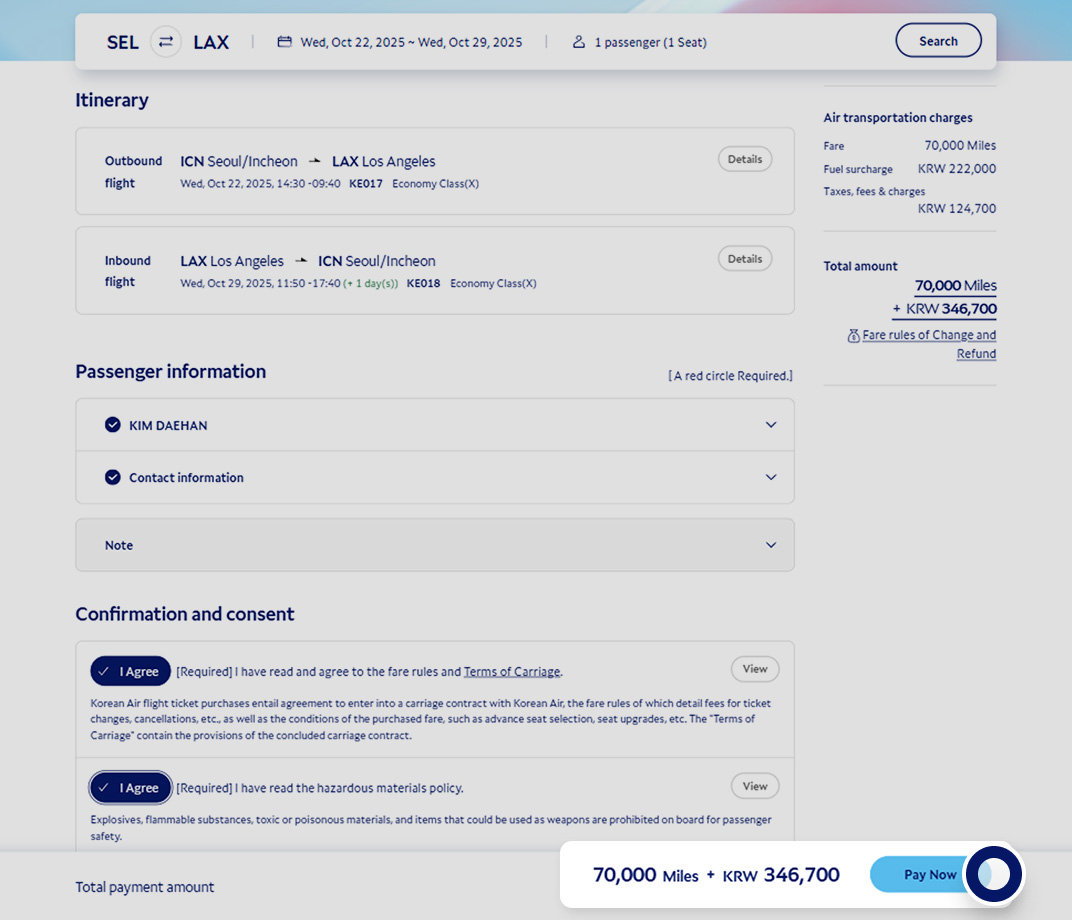The image size is (1072, 920).
Task: Click the passenger icon in search bar
Action: pos(578,42)
